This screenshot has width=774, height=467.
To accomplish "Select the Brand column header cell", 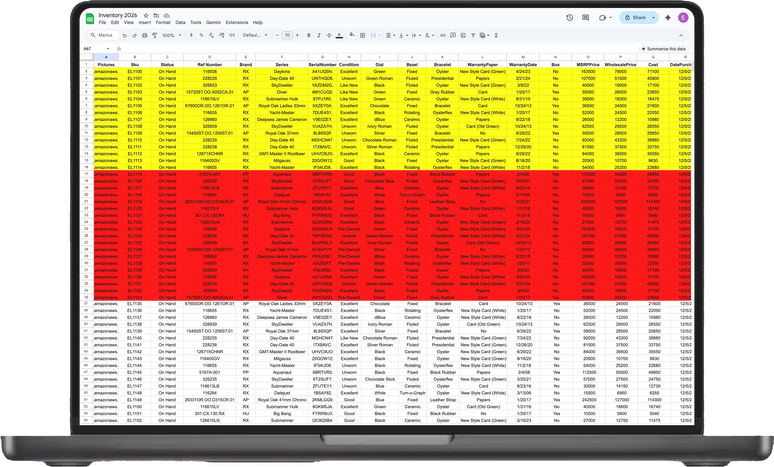I will click(x=245, y=65).
